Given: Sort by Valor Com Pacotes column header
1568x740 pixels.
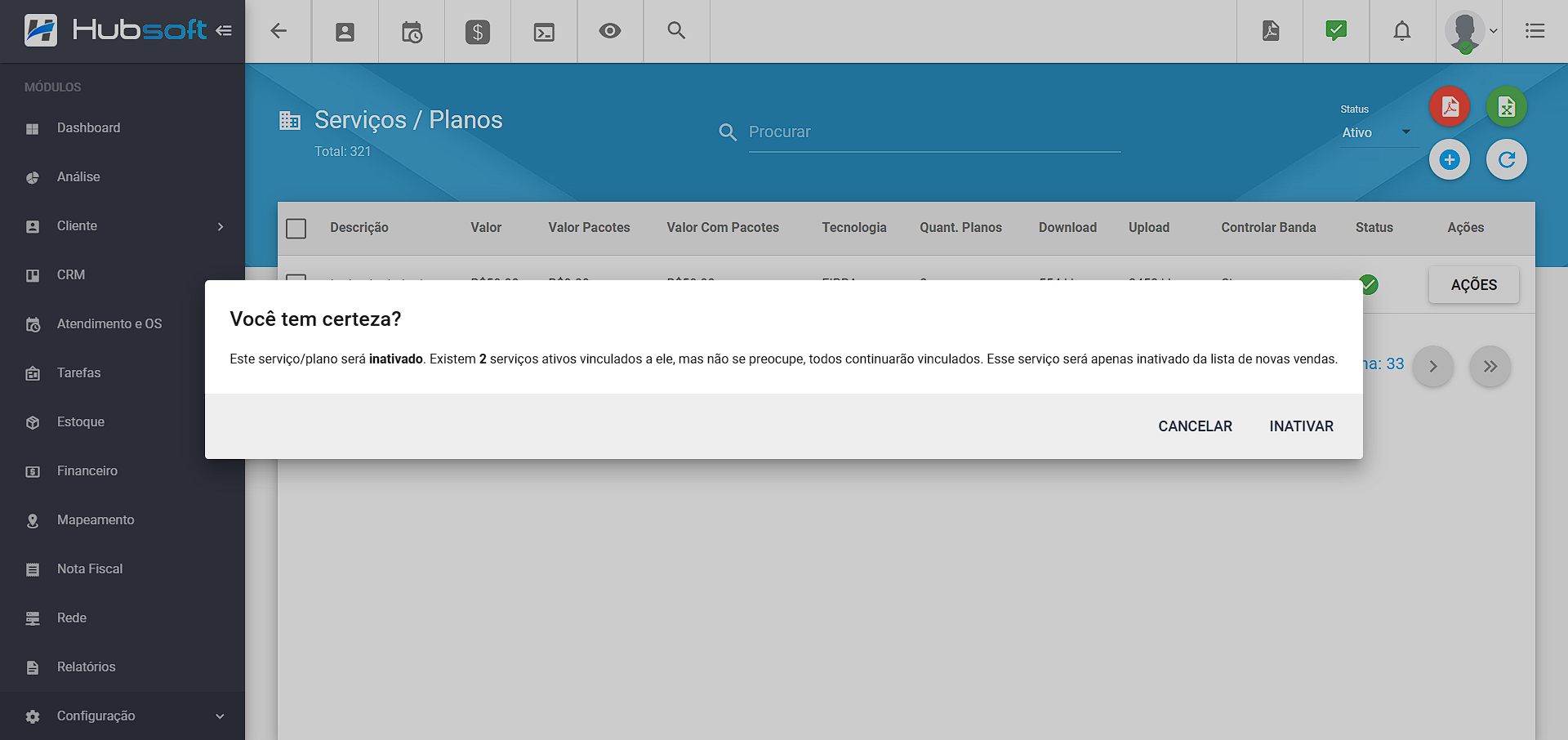Looking at the screenshot, I should pyautogui.click(x=723, y=228).
